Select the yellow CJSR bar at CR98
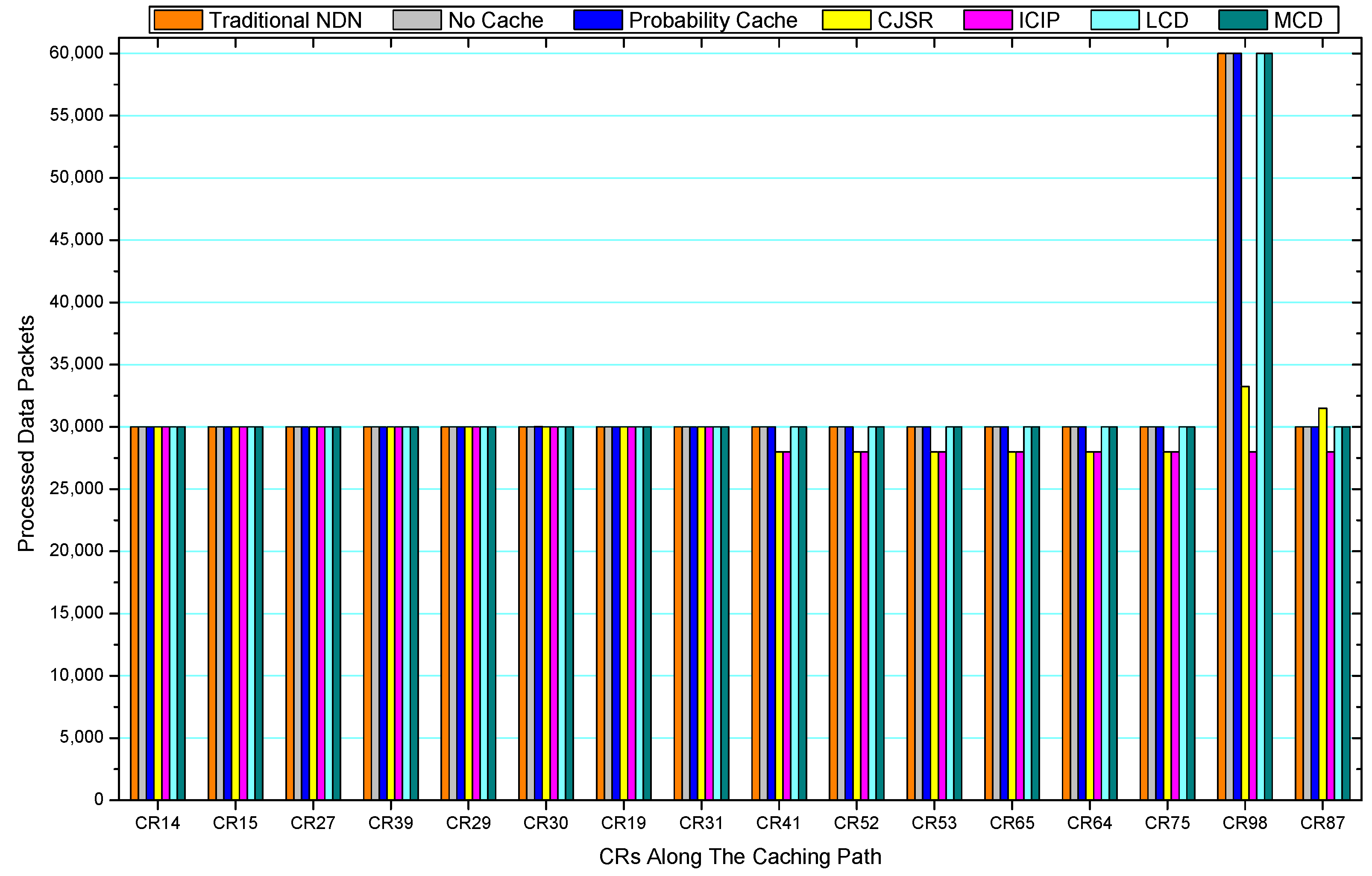The width and height of the screenshot is (1372, 876). (x=1245, y=592)
